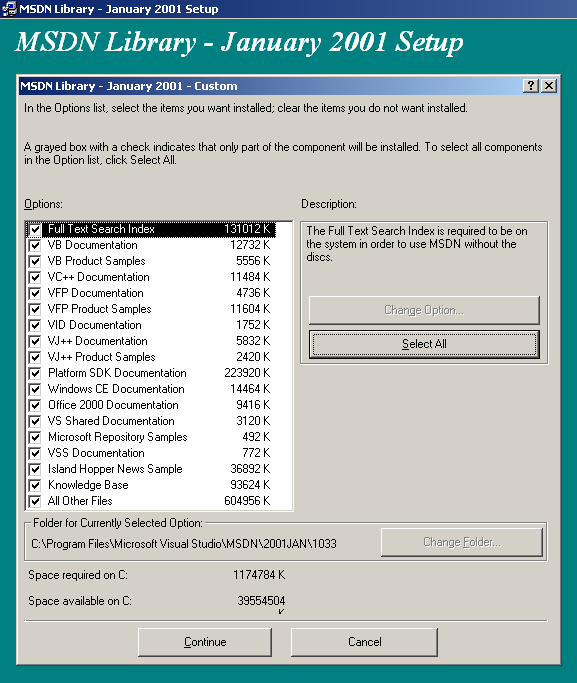The image size is (577, 683).
Task: Close the Custom dialog with X
Action: (549, 86)
